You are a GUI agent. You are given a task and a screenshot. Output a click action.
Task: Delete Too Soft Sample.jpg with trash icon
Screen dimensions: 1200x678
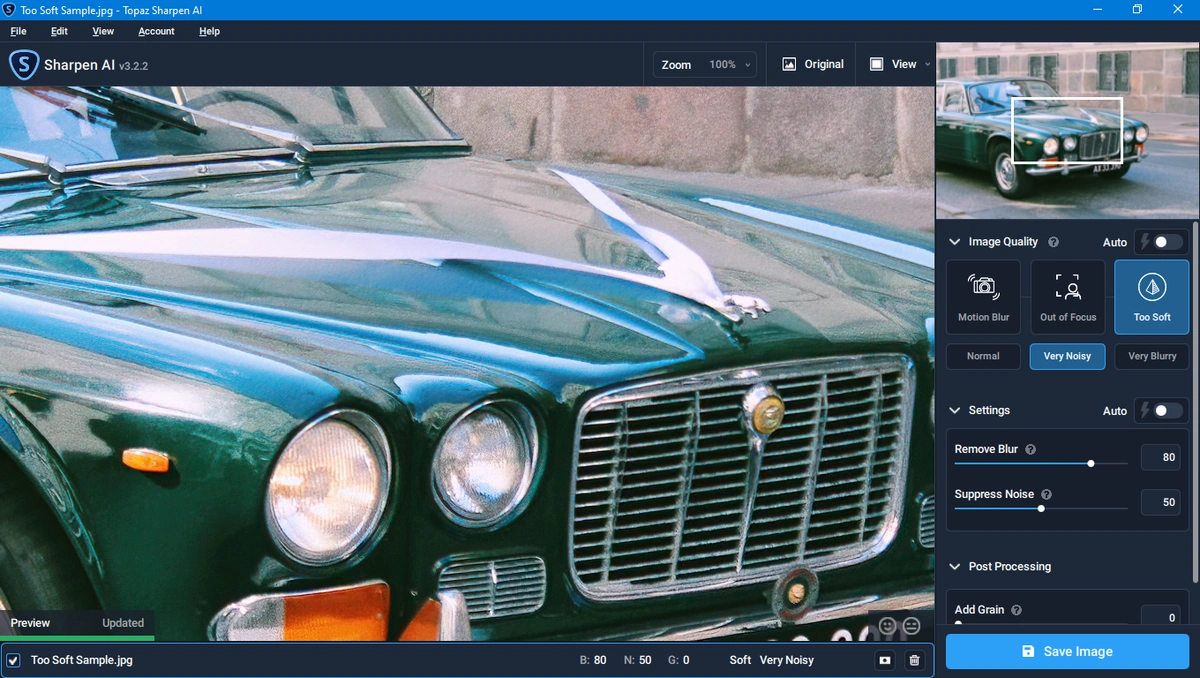pyautogui.click(x=914, y=660)
